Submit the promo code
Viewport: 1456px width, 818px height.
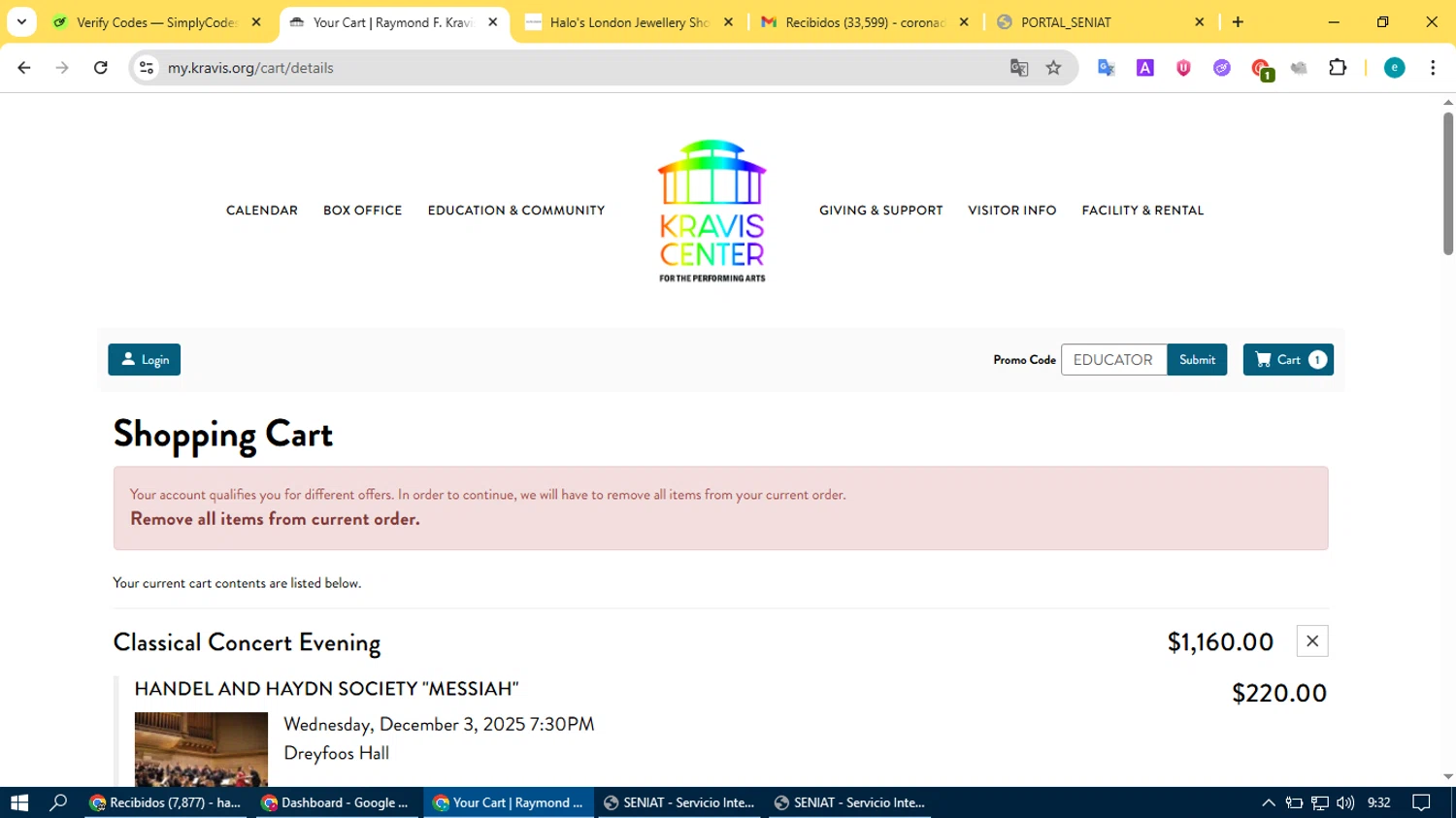1197,360
